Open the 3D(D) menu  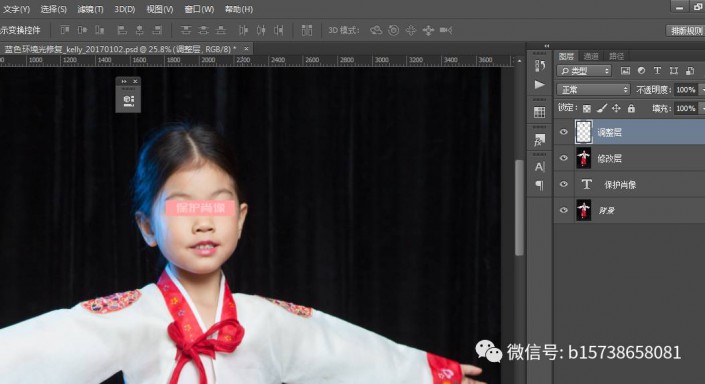coord(125,9)
